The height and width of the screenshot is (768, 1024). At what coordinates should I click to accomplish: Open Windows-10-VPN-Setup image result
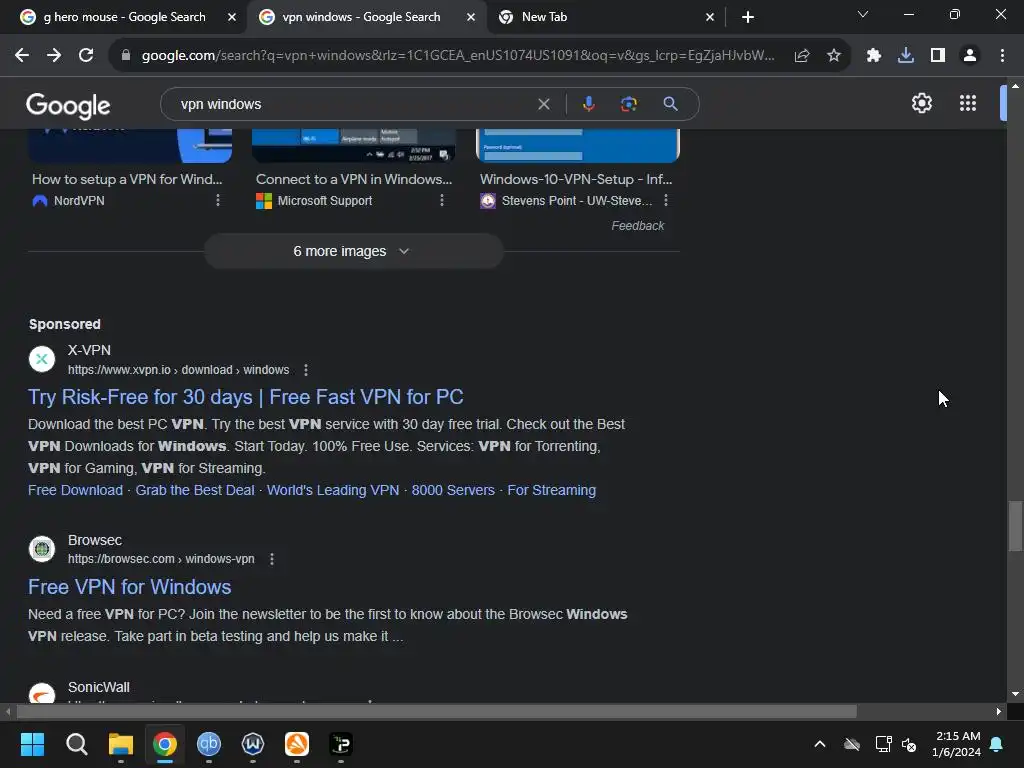tap(576, 179)
